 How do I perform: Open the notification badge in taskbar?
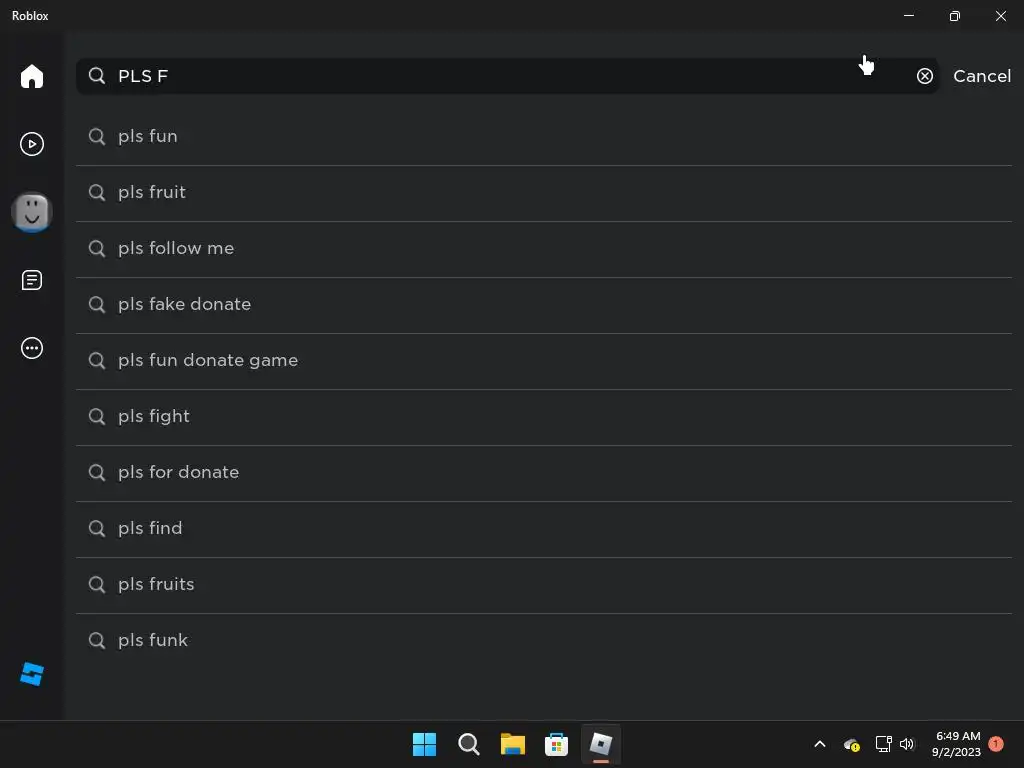click(996, 744)
